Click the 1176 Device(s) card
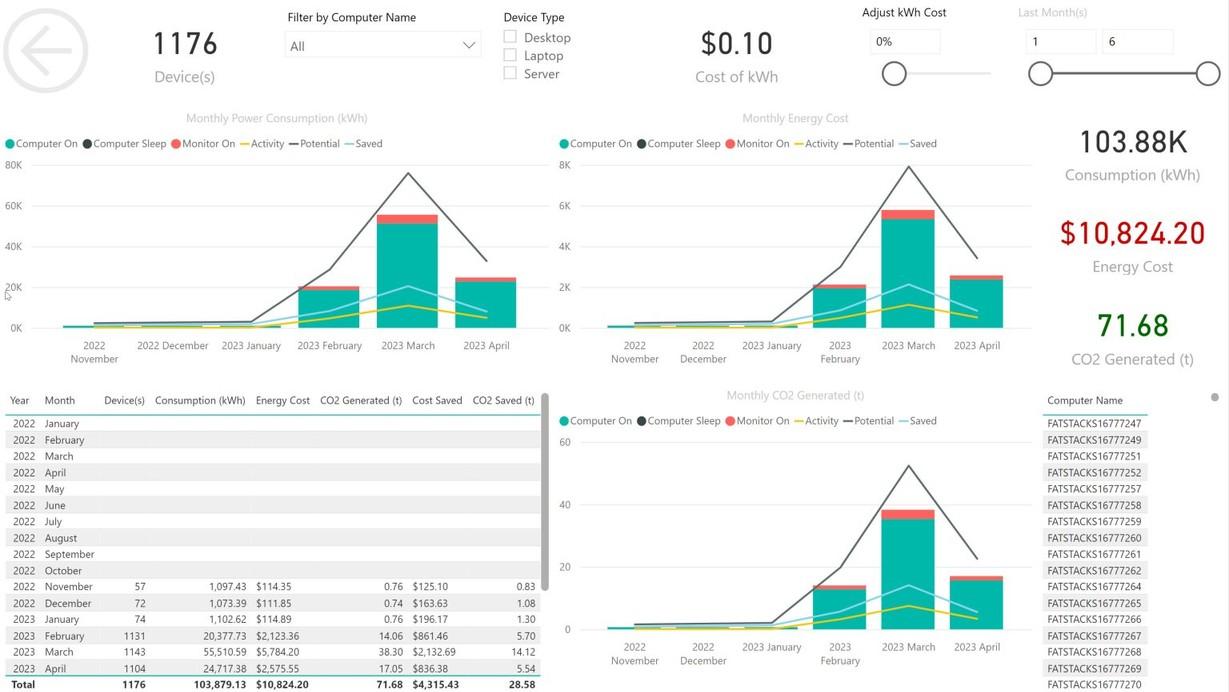The image size is (1229, 692). (185, 56)
